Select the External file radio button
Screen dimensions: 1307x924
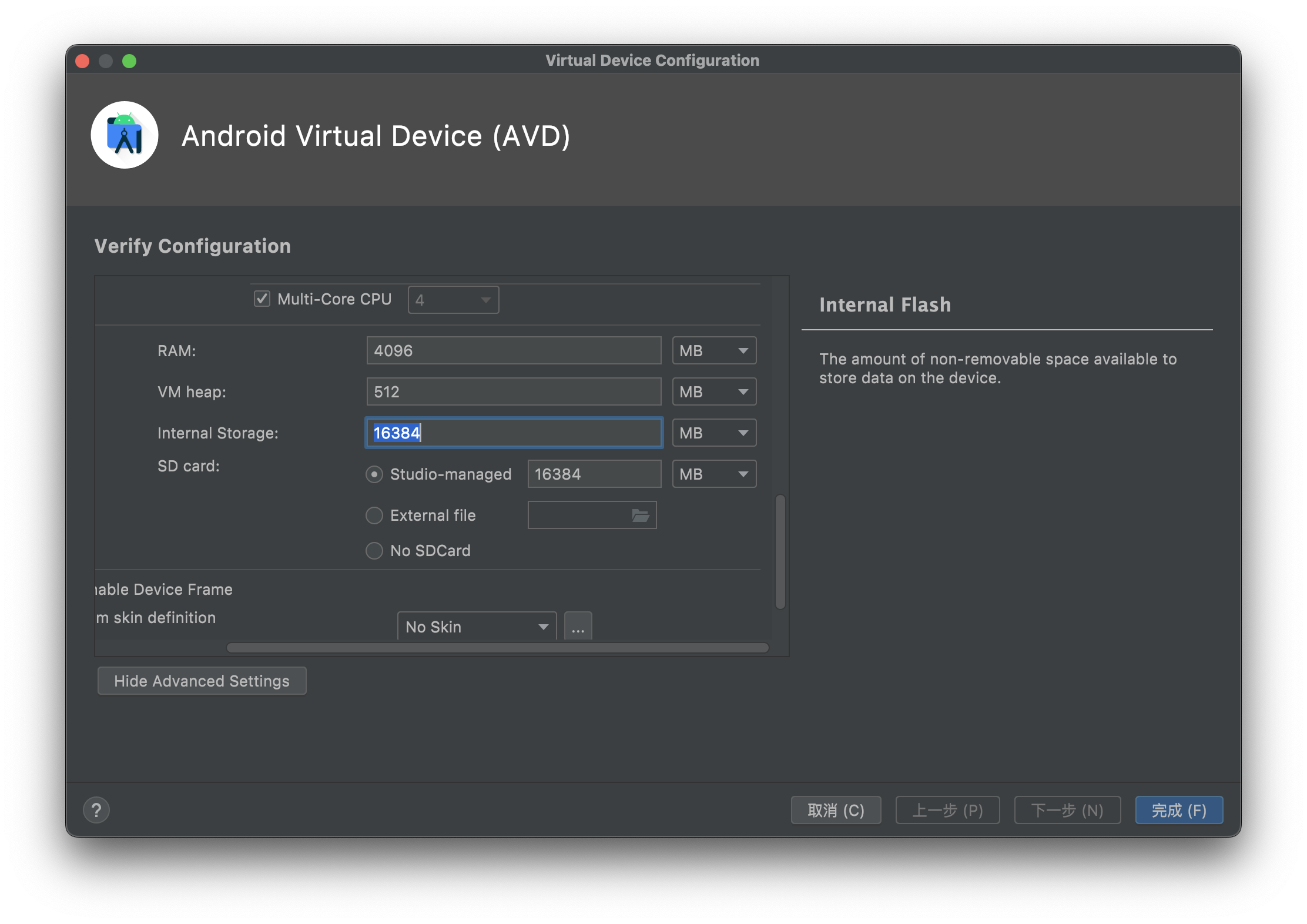click(374, 515)
